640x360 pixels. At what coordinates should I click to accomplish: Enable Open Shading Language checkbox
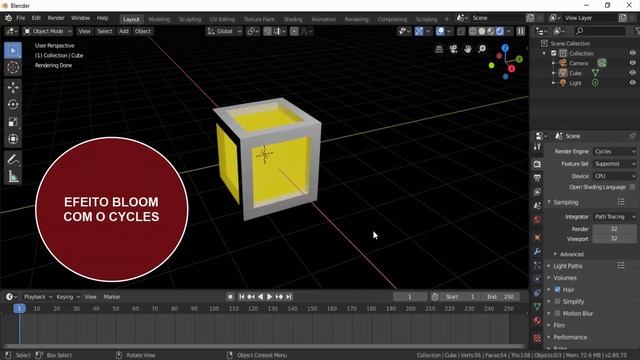(x=632, y=187)
